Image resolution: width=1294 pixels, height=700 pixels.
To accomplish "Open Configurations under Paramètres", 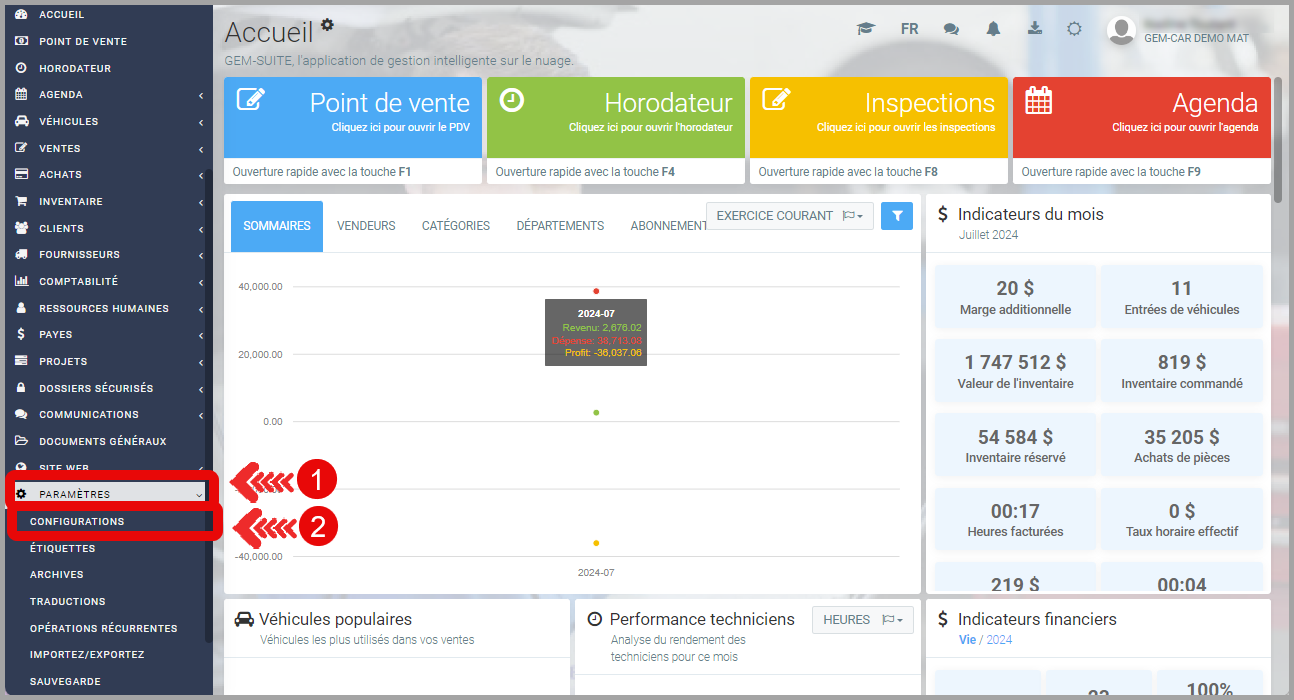I will 78,522.
